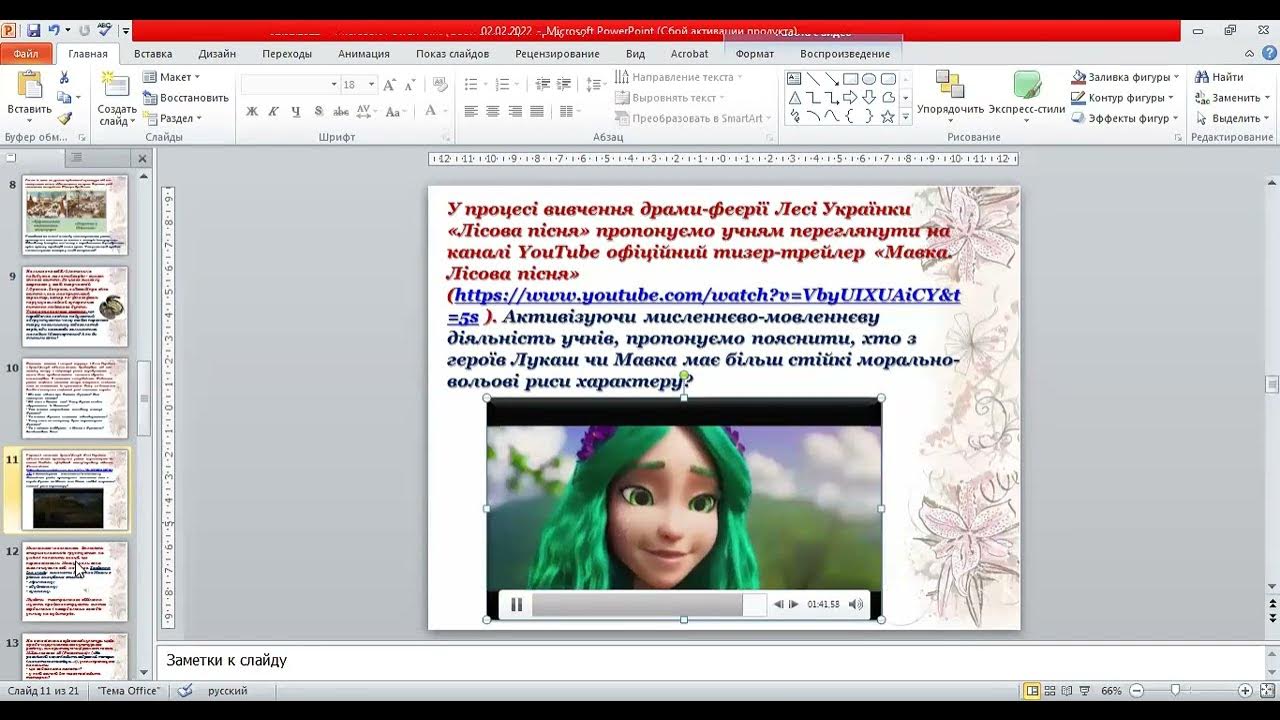Click the Save icon in quick access toolbar
The image size is (1280, 720).
coord(33,31)
